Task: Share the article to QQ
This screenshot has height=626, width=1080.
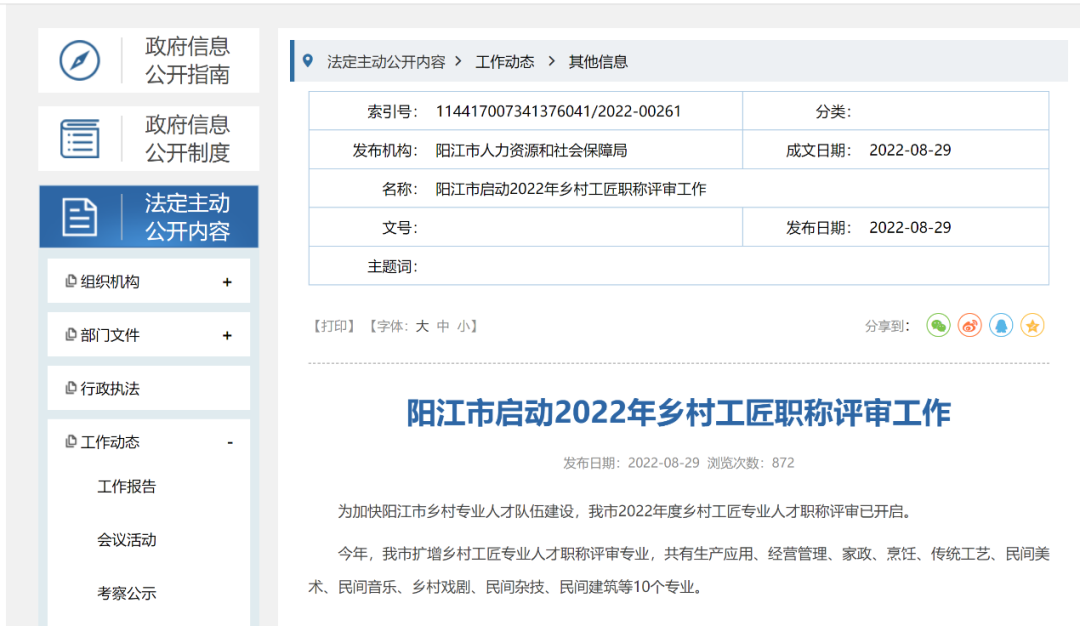Action: click(x=1000, y=325)
